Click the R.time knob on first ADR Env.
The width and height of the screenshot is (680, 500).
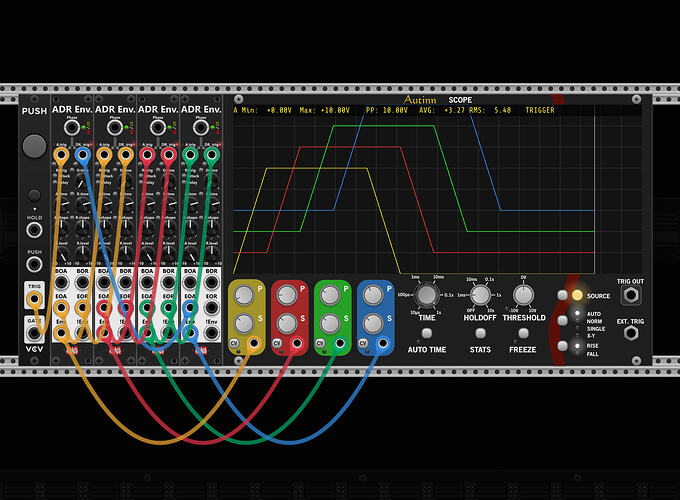(x=82, y=204)
